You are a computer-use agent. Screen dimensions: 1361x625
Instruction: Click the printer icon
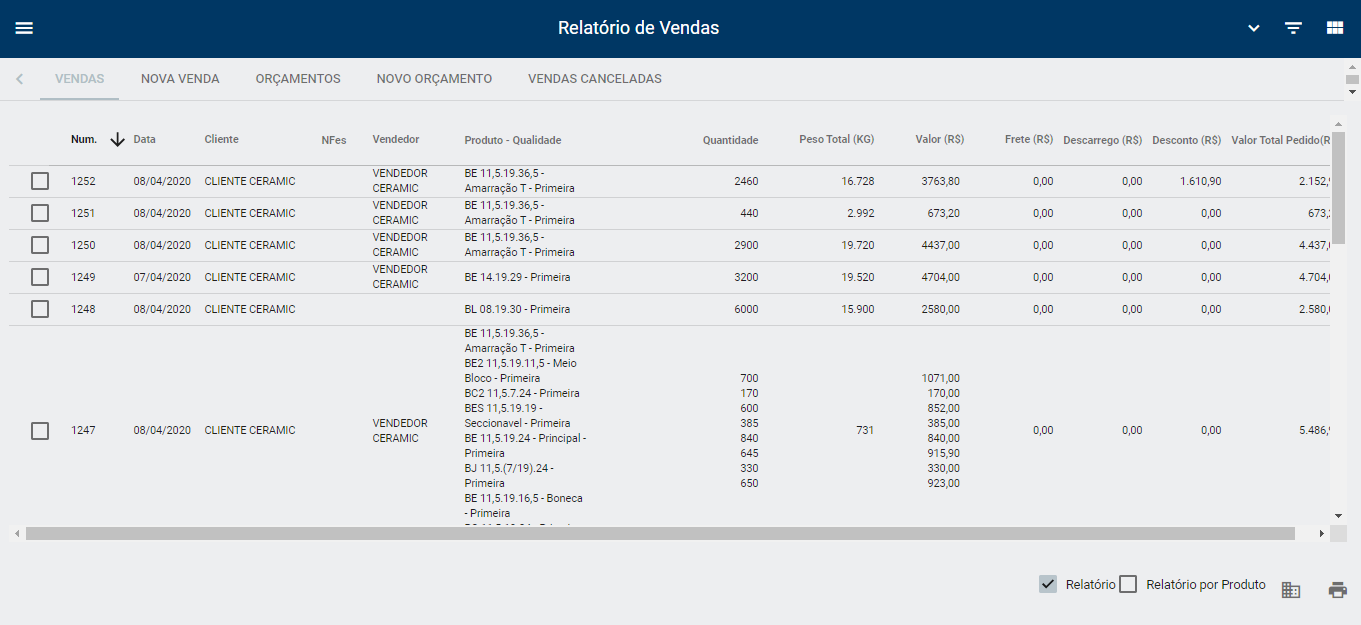[1338, 590]
